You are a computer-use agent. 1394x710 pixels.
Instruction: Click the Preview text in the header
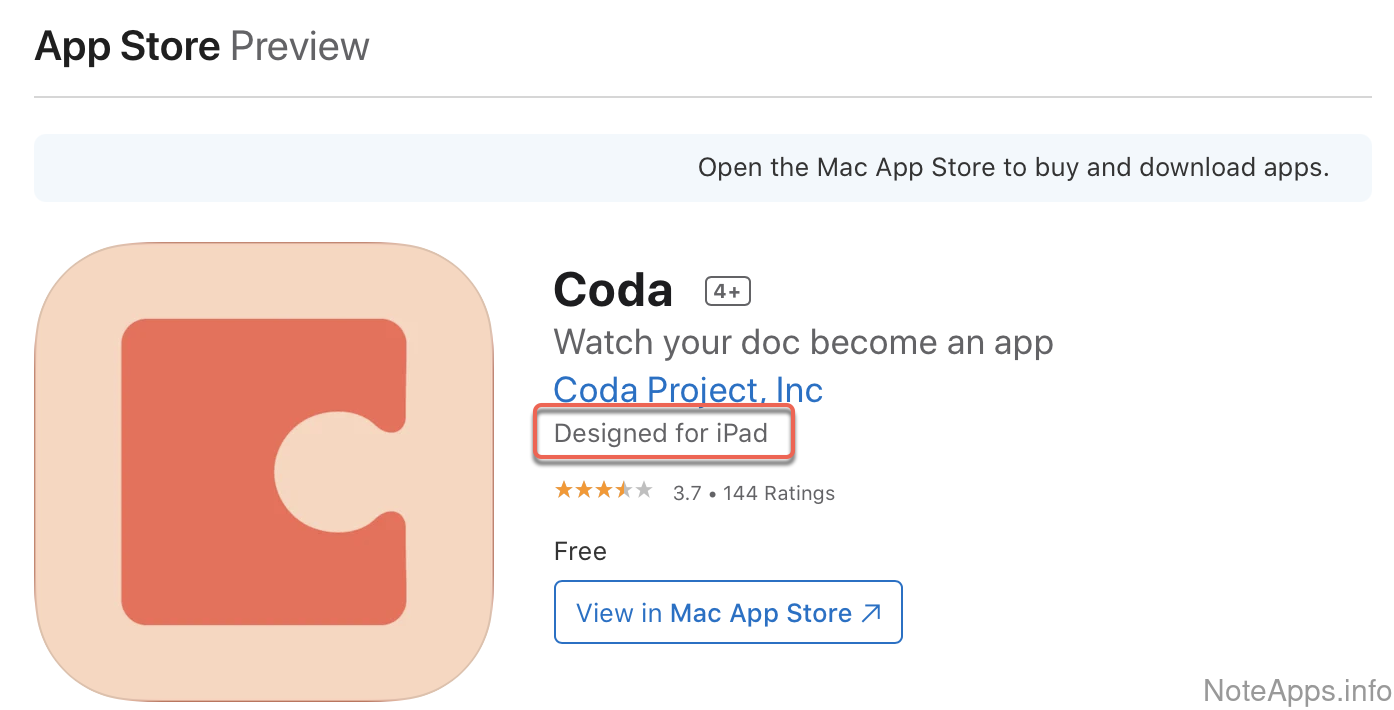tap(300, 47)
